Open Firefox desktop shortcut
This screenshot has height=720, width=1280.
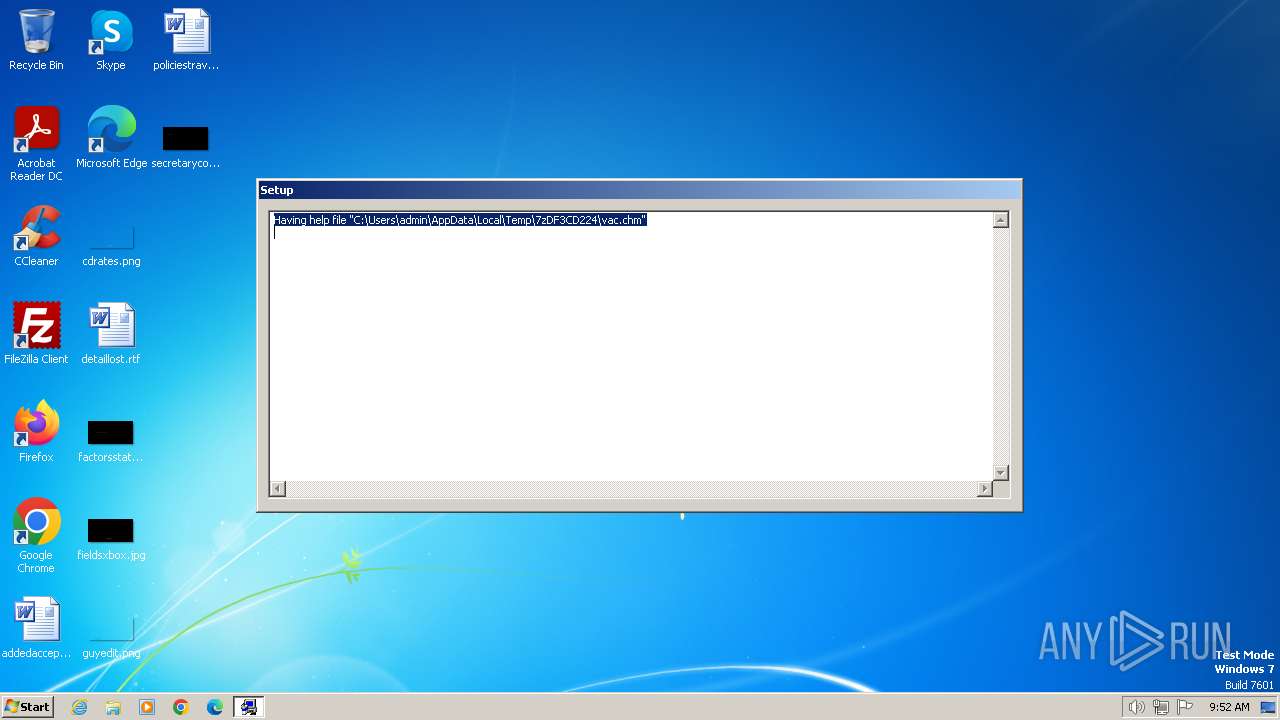[36, 432]
